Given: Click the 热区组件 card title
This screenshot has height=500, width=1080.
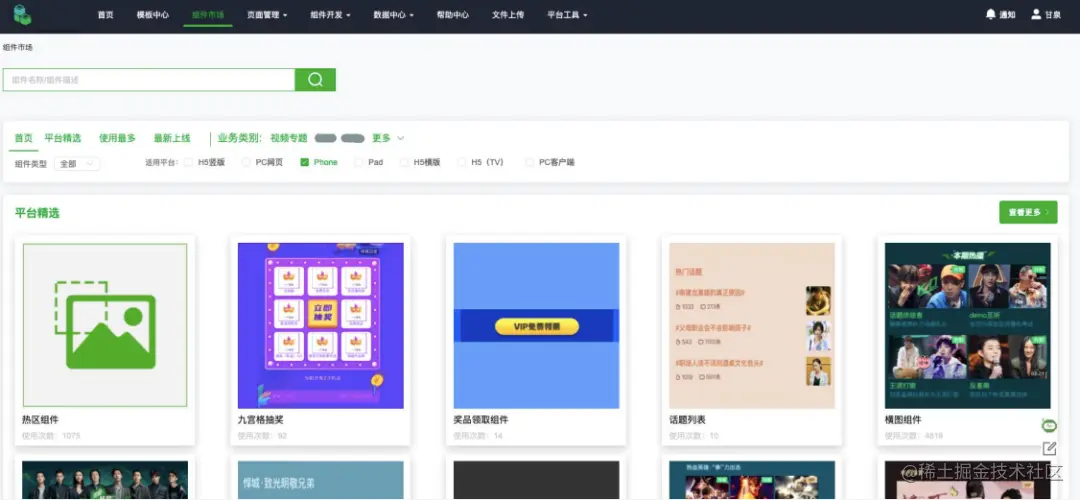Looking at the screenshot, I should (41, 419).
